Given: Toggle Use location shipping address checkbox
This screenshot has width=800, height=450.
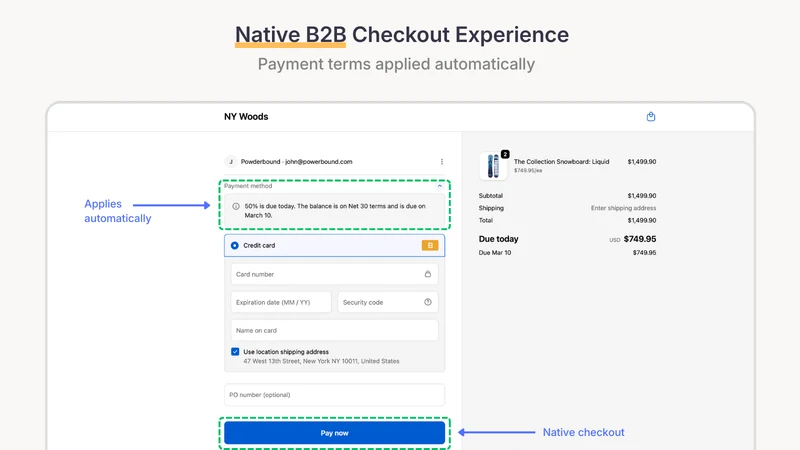Looking at the screenshot, I should click(x=235, y=352).
